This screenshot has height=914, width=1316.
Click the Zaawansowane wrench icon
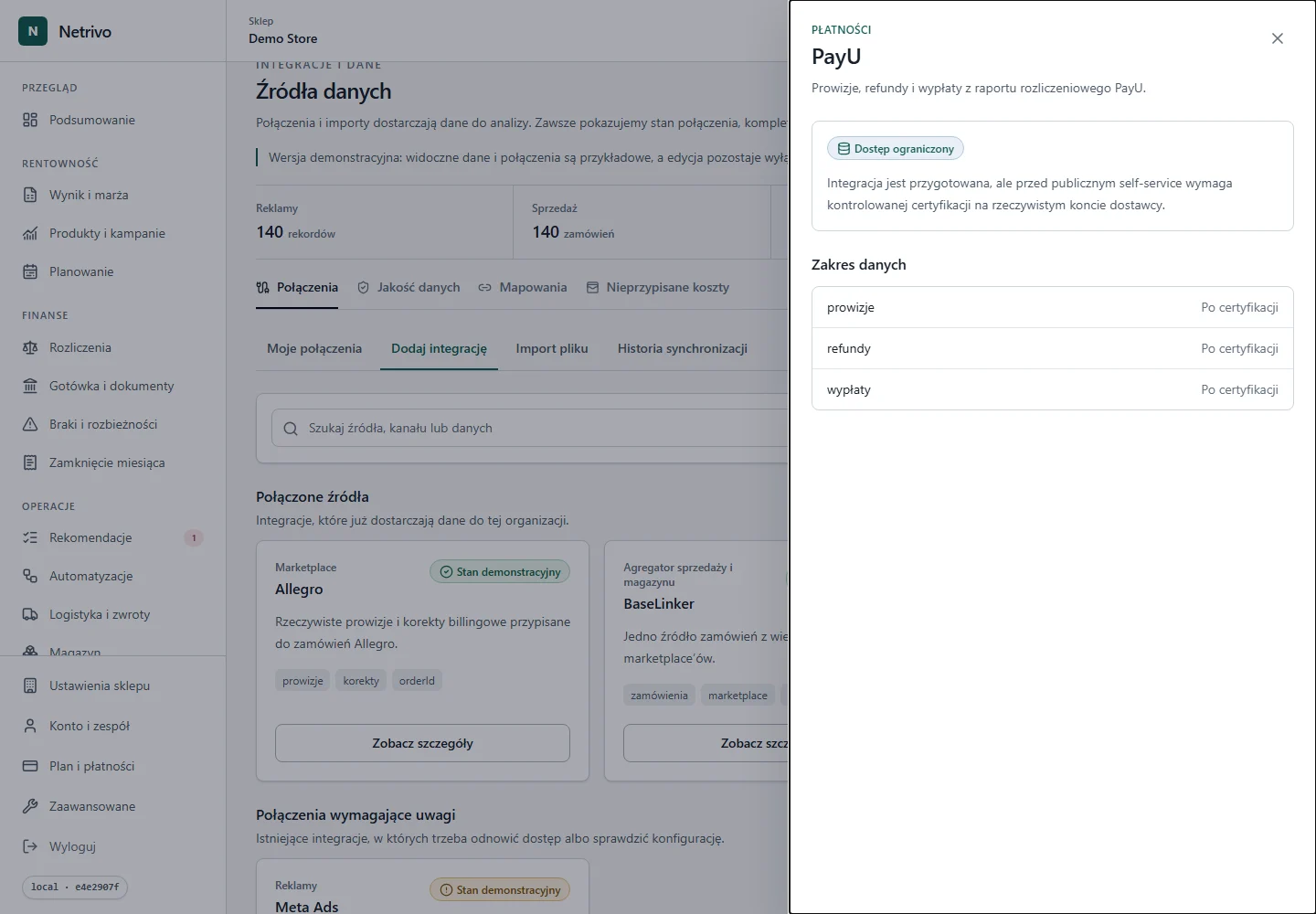pyautogui.click(x=30, y=806)
